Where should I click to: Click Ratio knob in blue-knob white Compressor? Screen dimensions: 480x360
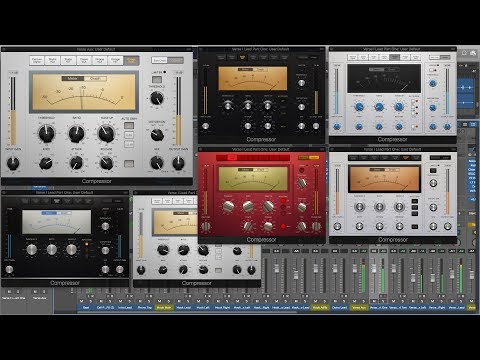coord(379,107)
